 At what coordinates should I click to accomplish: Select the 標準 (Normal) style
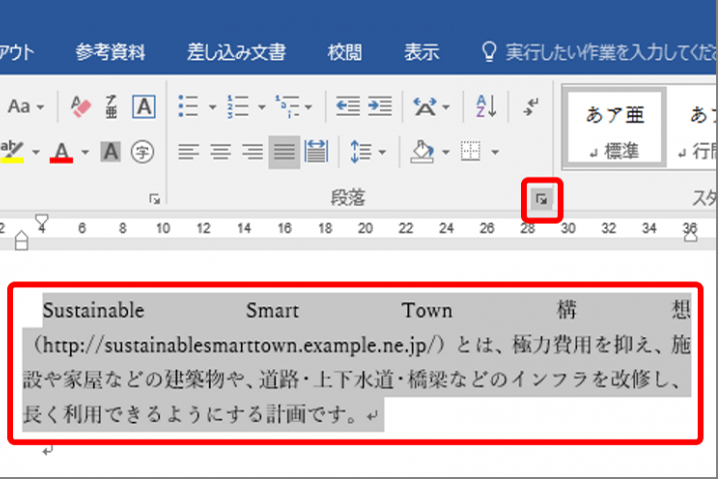point(615,128)
